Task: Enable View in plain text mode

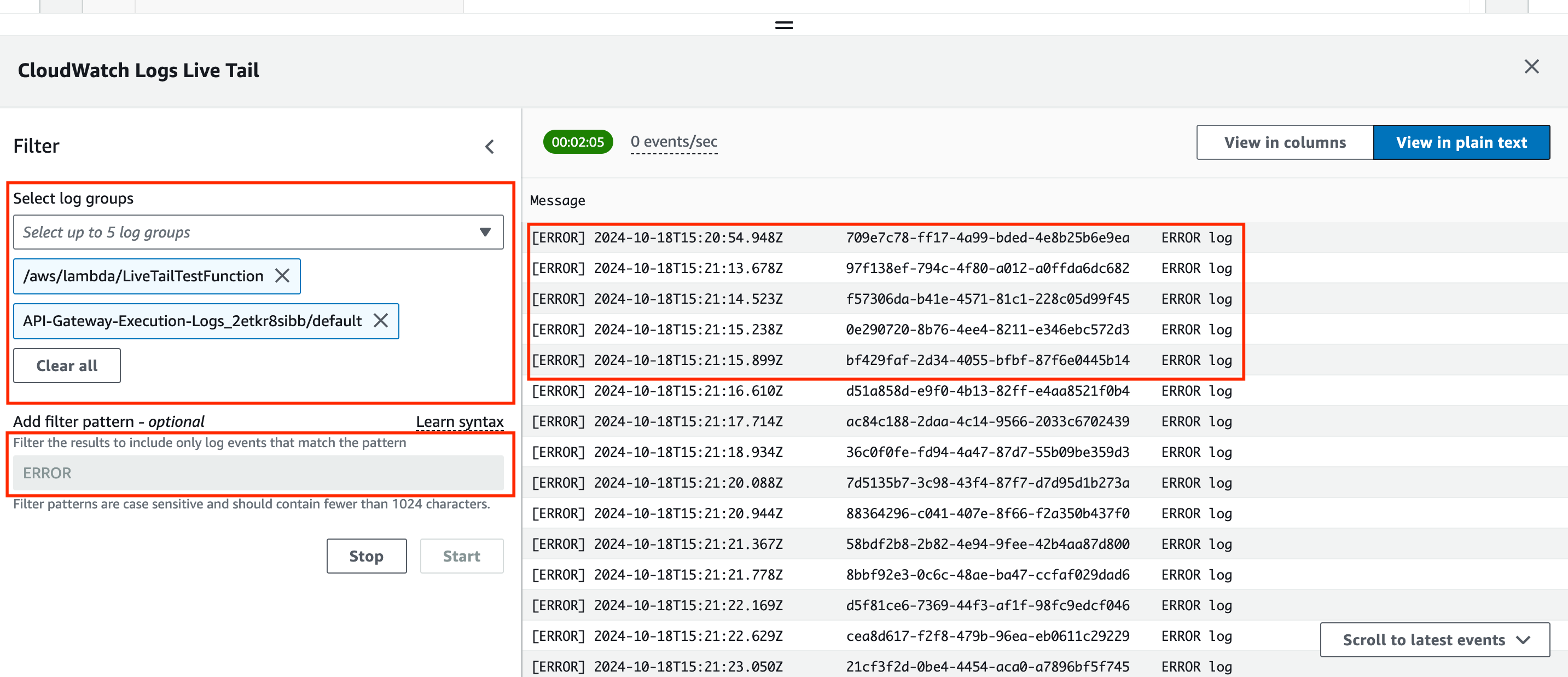Action: [1461, 142]
